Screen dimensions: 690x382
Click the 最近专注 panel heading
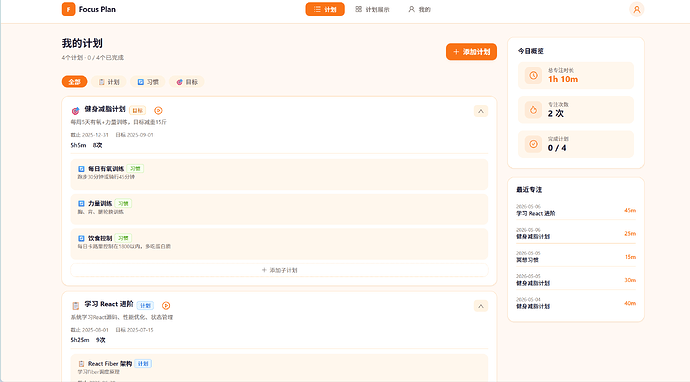point(529,190)
